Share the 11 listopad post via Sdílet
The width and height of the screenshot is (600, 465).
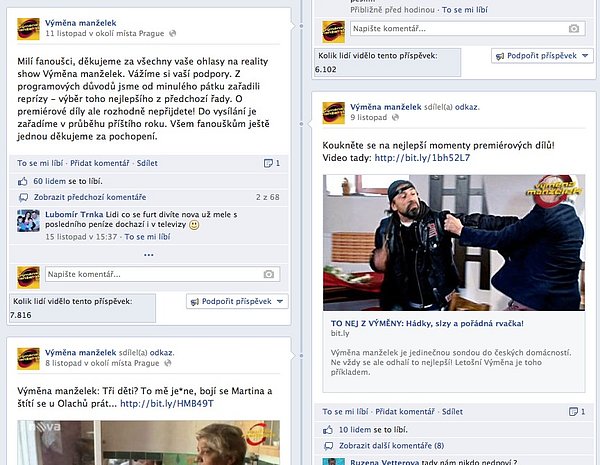147,163
